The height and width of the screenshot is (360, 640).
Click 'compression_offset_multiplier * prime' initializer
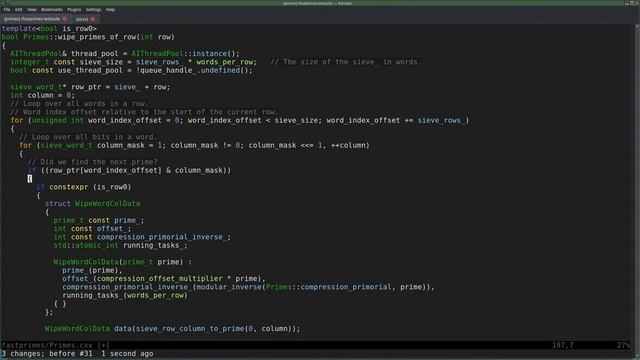point(177,279)
